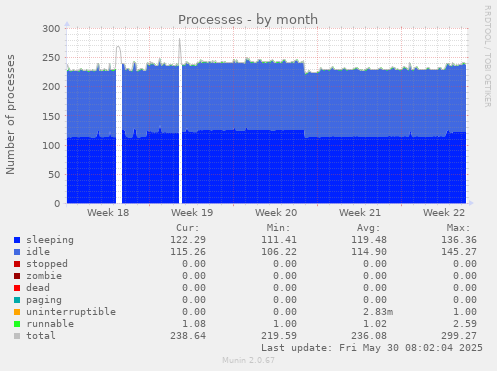Click total average value 236.08

[369, 336]
